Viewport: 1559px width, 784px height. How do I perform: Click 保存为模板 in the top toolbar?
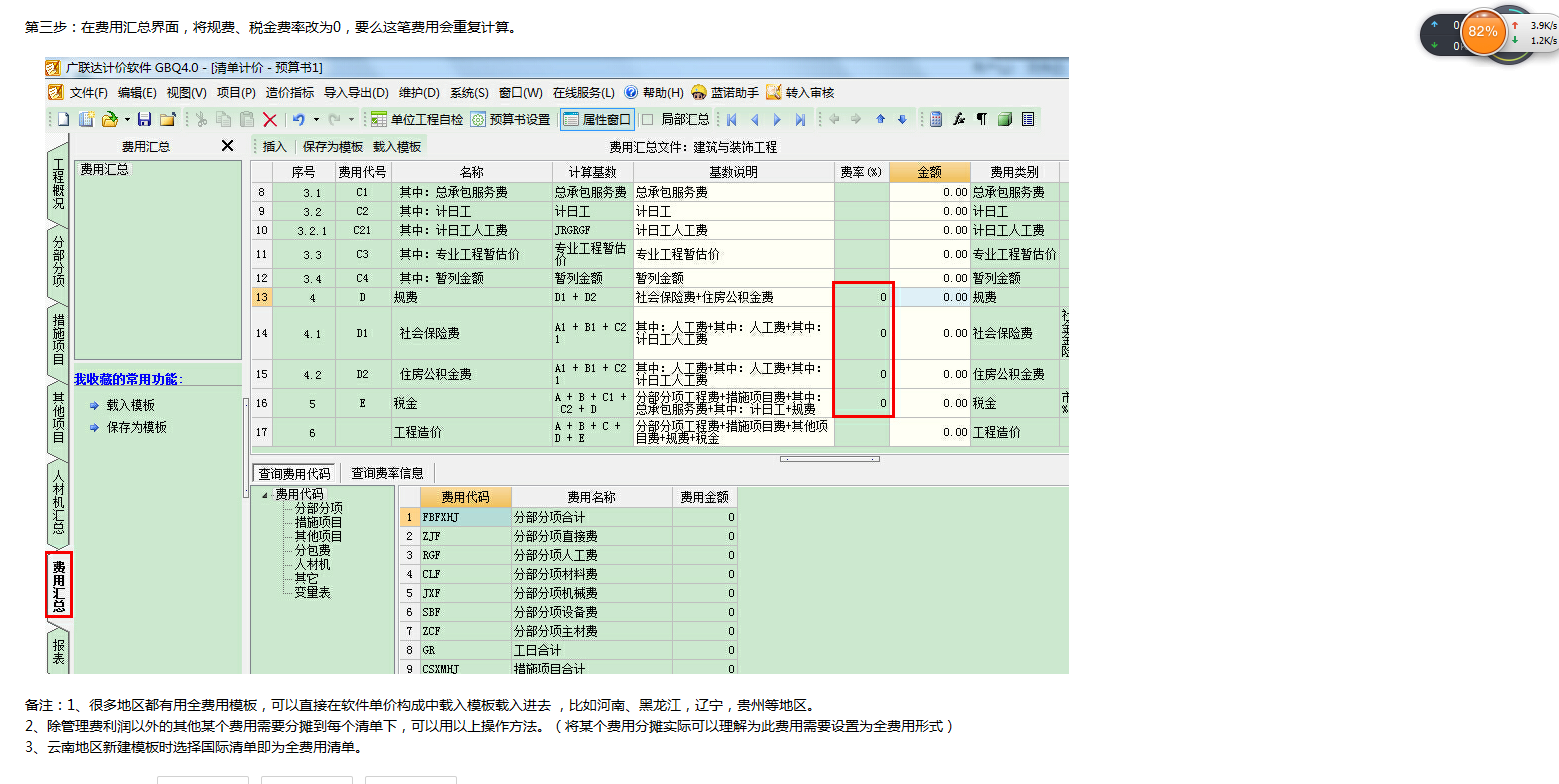pyautogui.click(x=333, y=146)
